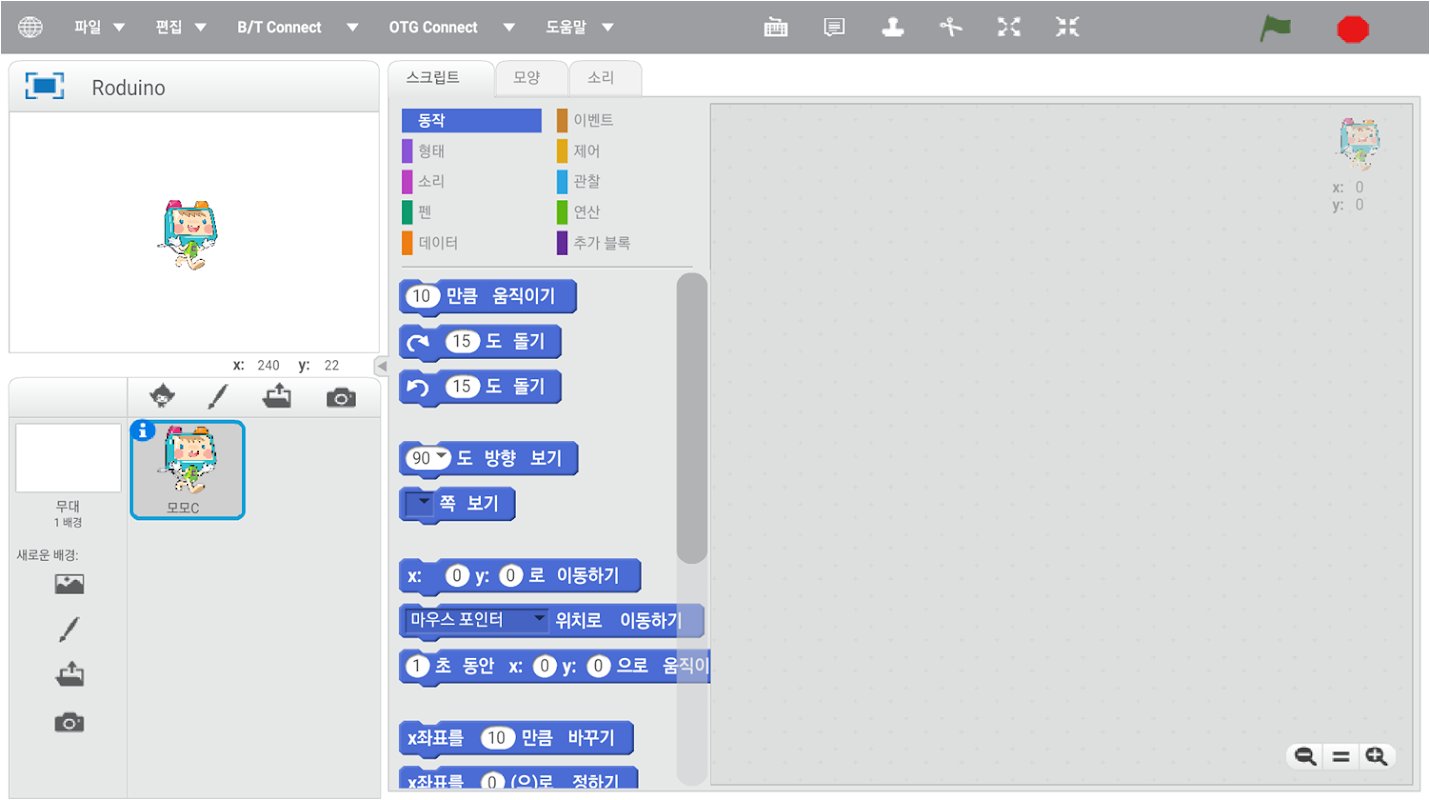Click the shrink sprite icon
The height and width of the screenshot is (800, 1430).
pyautogui.click(x=1068, y=28)
